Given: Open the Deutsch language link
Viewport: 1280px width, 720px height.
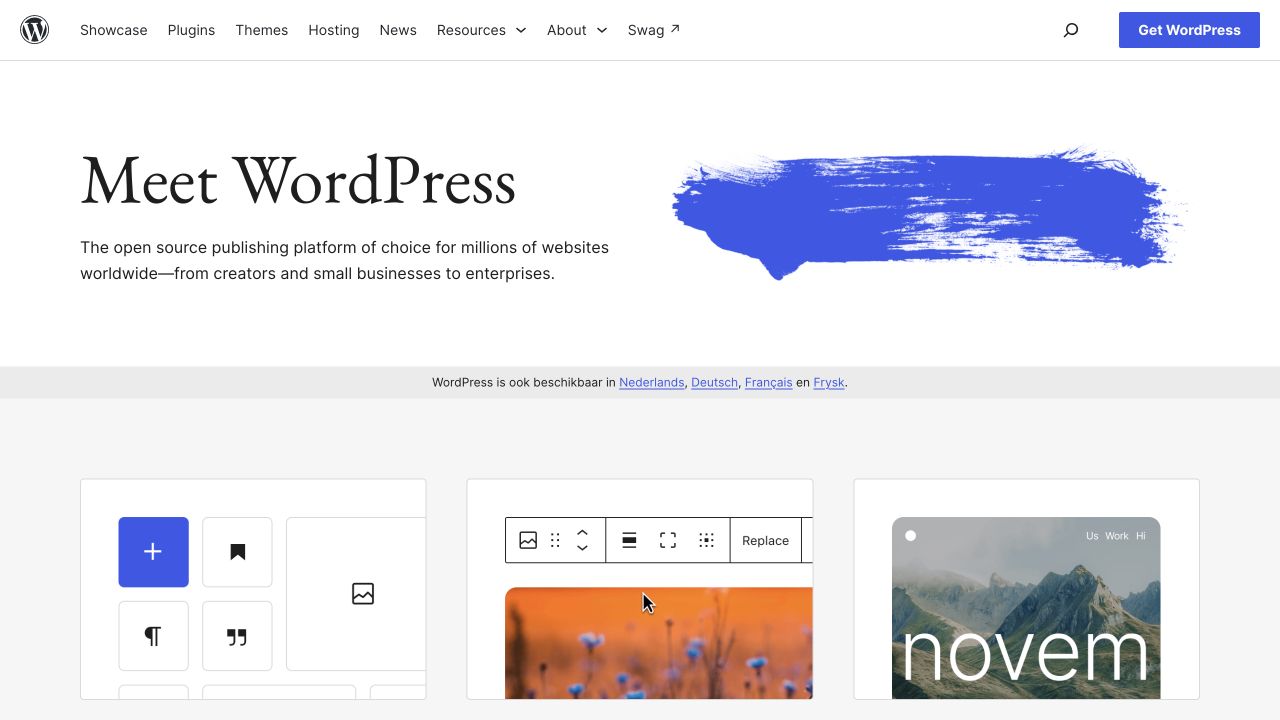Looking at the screenshot, I should pos(714,382).
